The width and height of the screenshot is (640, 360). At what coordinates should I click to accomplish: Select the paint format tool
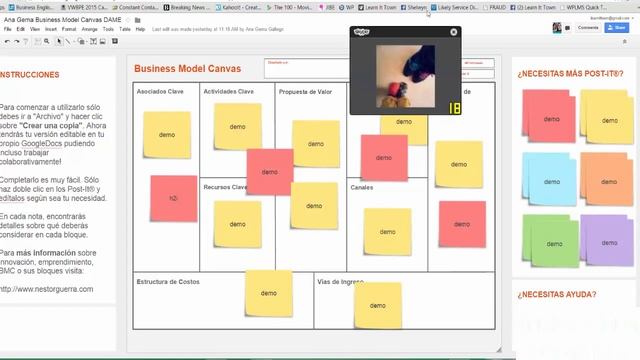26,42
